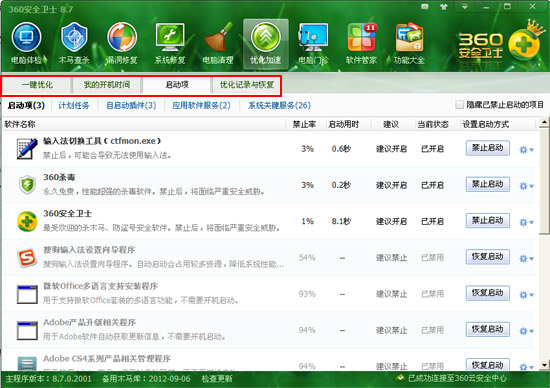Screen dimensions: 550x388
Task: Open settings gear dropdown for 搜狗输入法 row
Action: (526, 259)
